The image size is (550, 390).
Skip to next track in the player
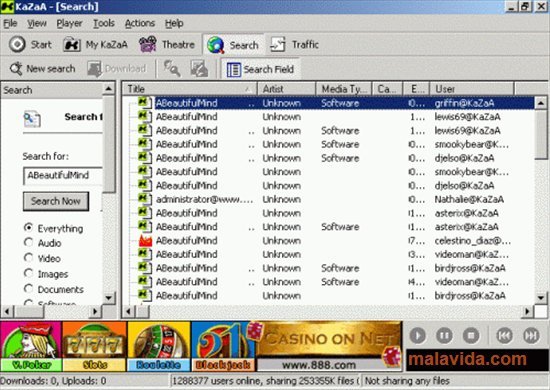531,335
